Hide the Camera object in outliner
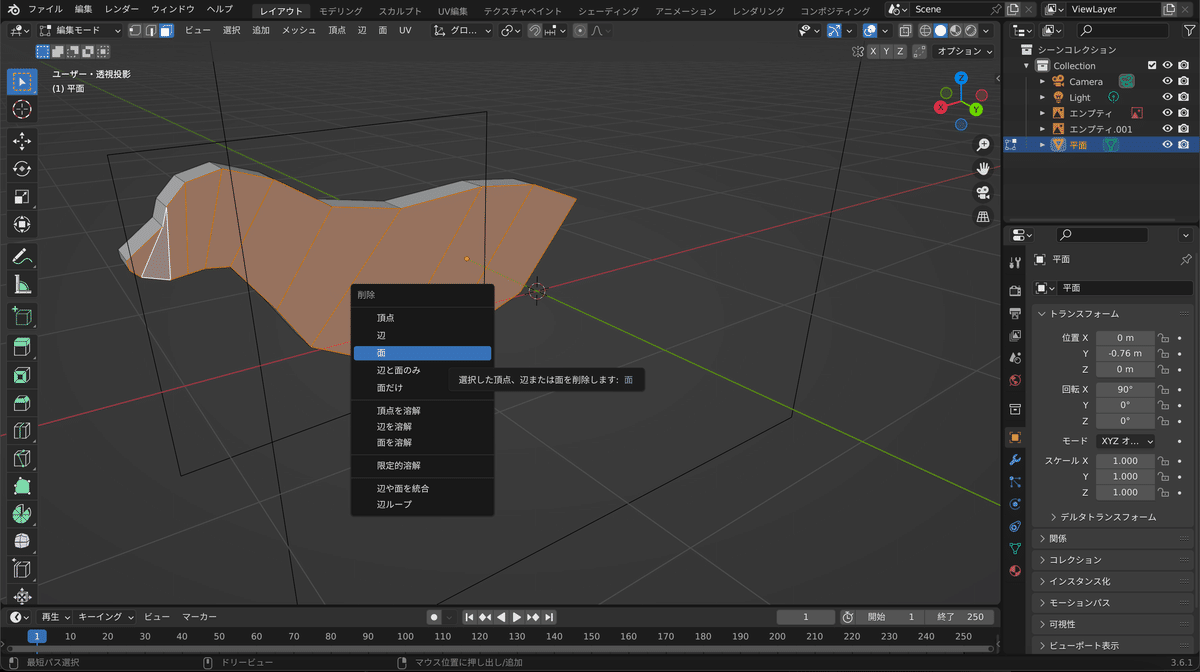The width and height of the screenshot is (1200, 672). tap(1167, 81)
